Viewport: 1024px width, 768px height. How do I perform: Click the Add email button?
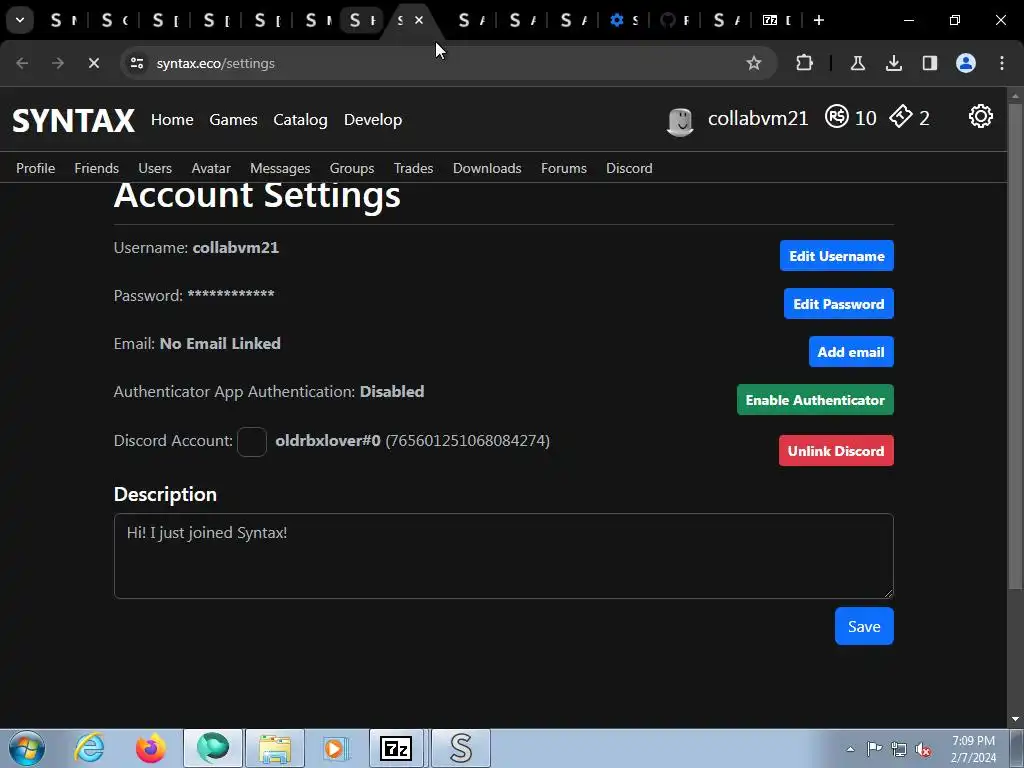pos(851,352)
